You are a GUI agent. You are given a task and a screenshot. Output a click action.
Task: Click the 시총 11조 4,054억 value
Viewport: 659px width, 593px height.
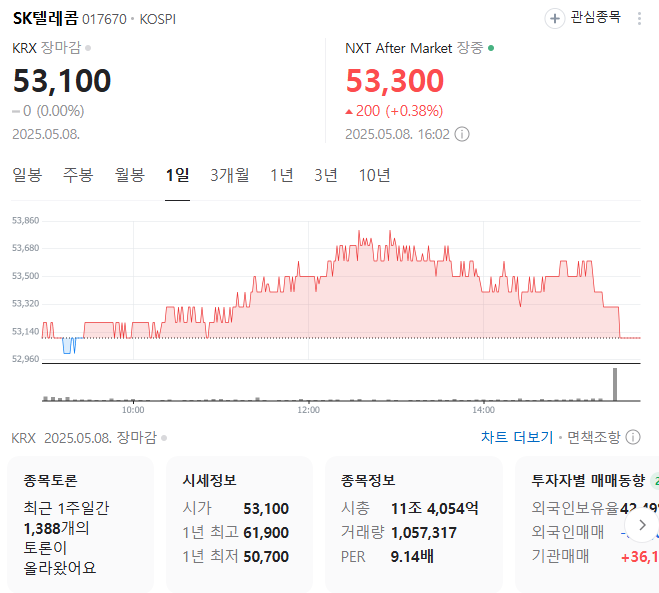click(x=435, y=509)
